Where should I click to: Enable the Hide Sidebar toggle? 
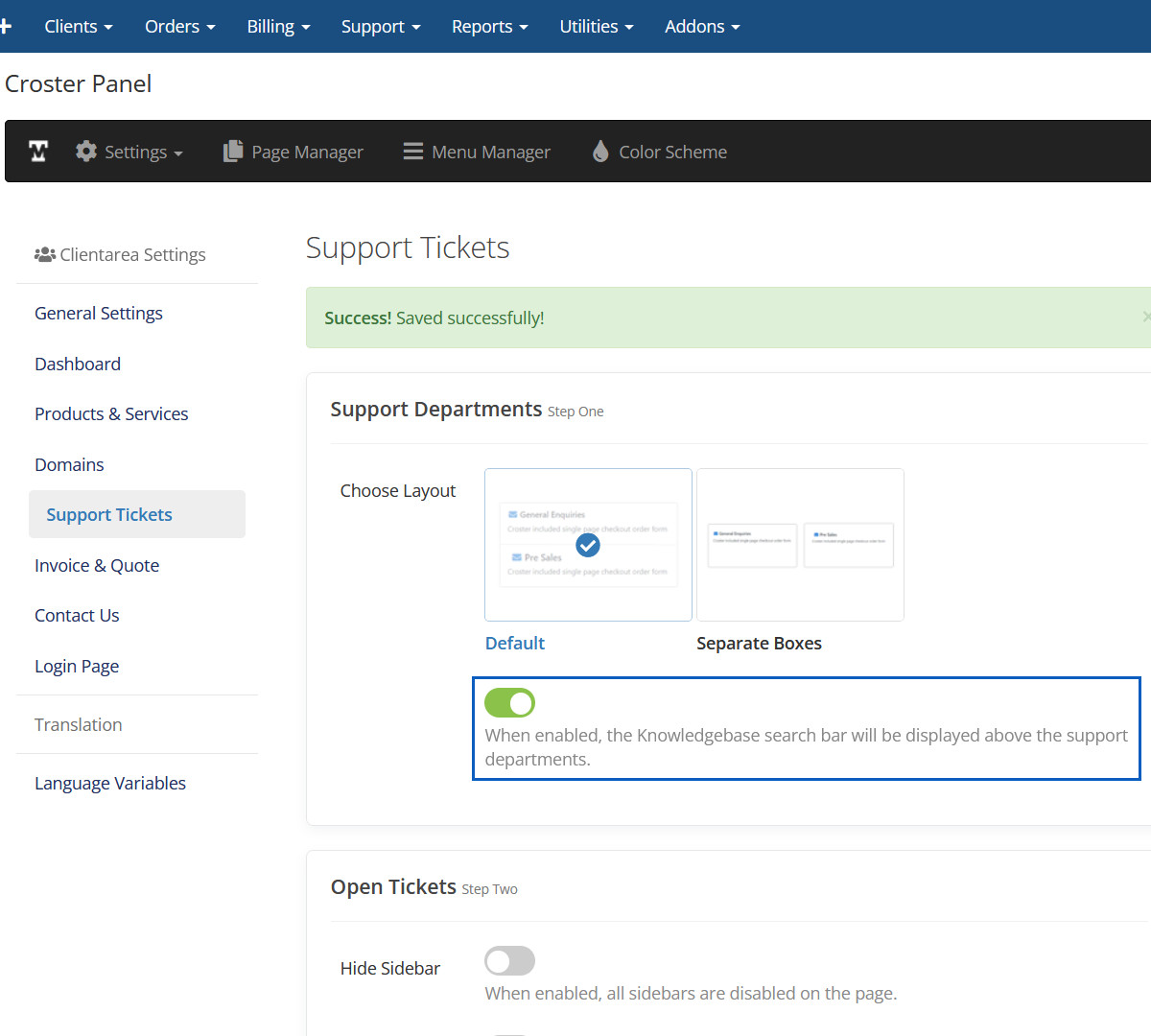[x=509, y=960]
